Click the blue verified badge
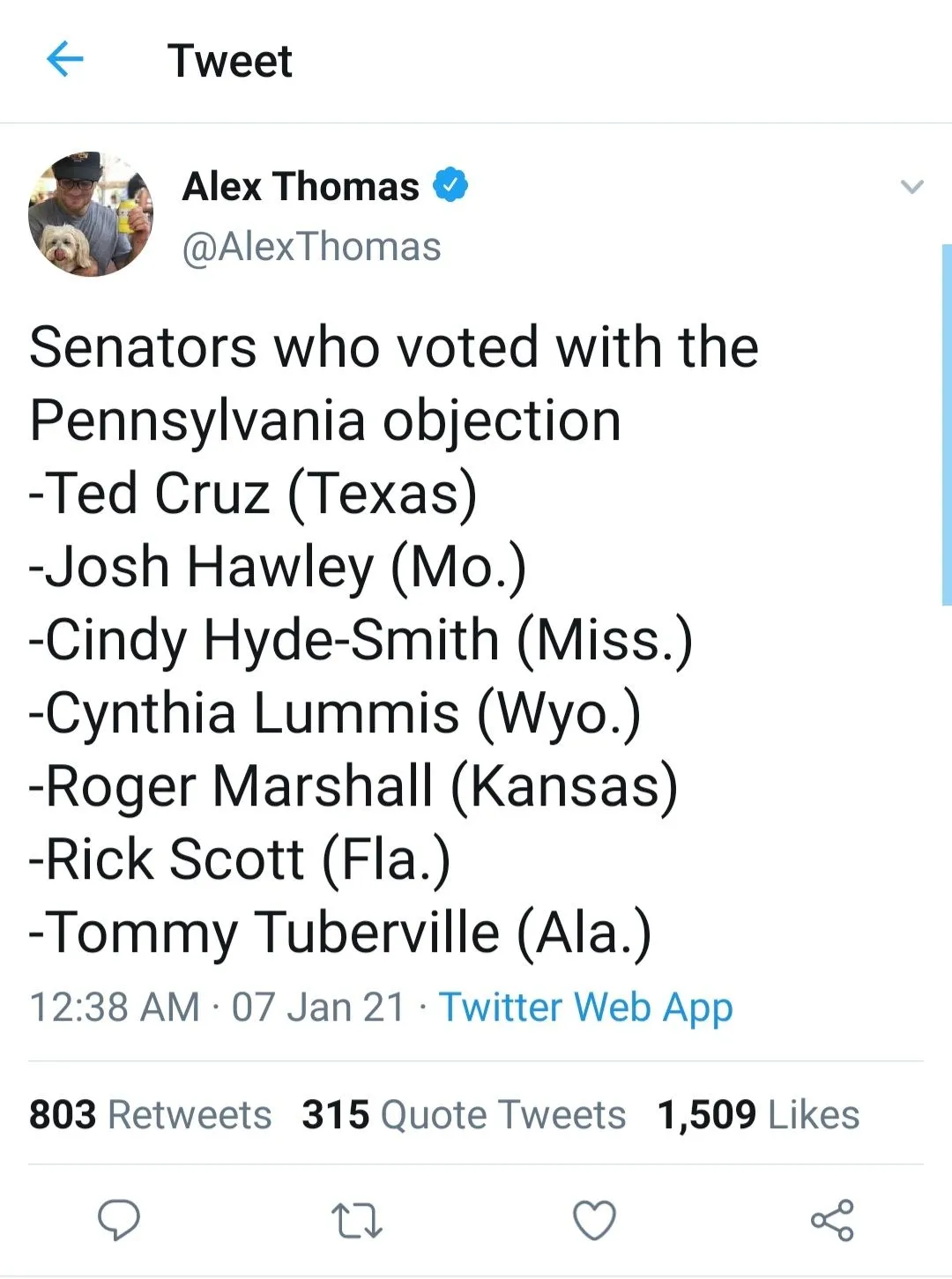The height and width of the screenshot is (1279, 952). click(450, 186)
